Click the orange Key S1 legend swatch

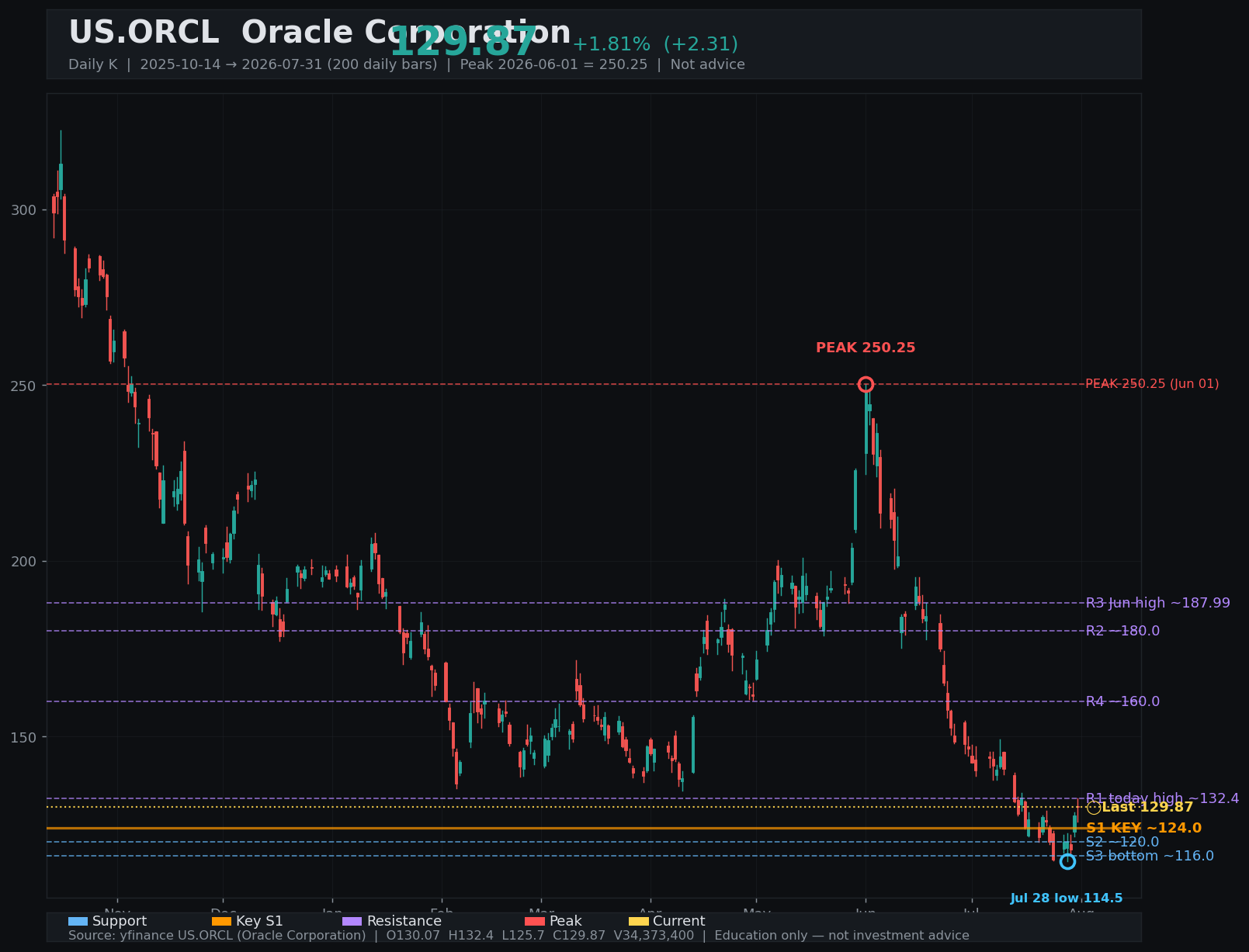pos(221,921)
